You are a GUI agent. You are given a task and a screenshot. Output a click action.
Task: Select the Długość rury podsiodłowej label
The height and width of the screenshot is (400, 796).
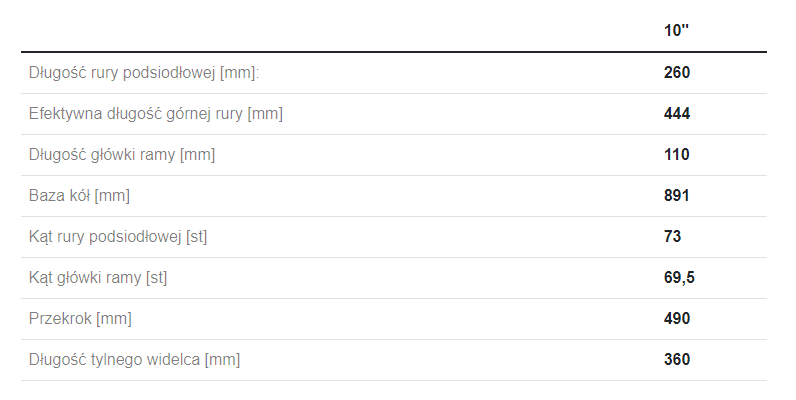(x=144, y=73)
